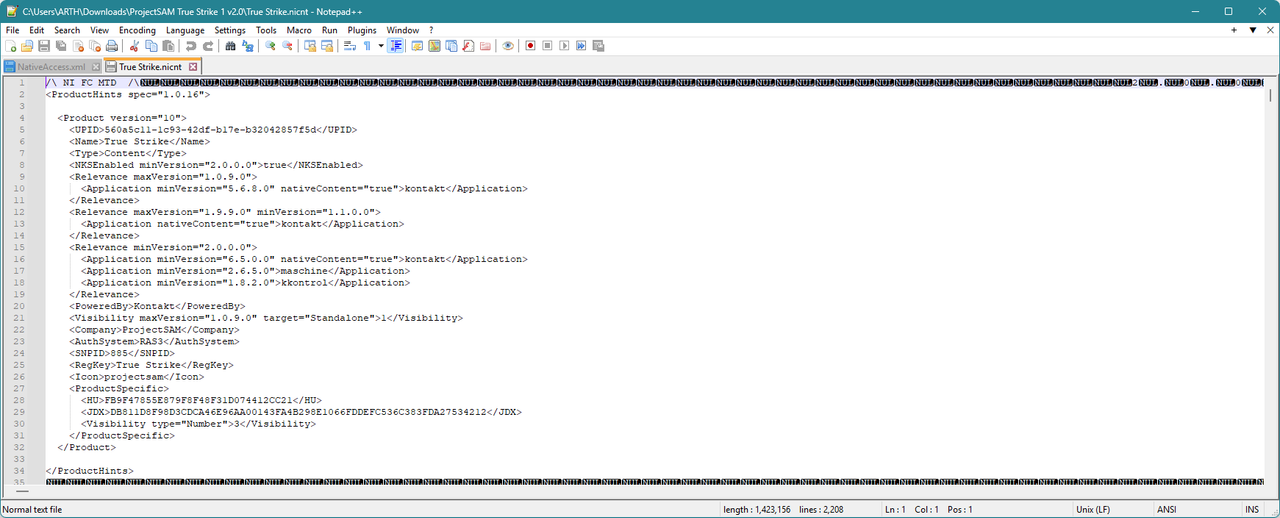Open the Encoding menu
Viewport: 1280px width, 518px height.
tap(137, 30)
